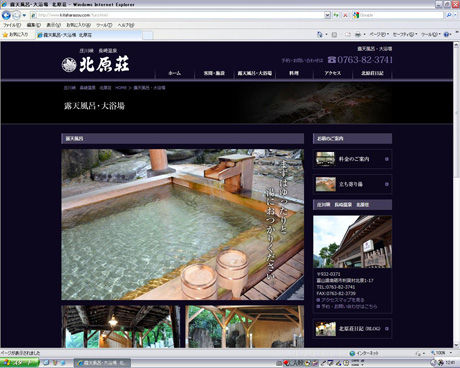Image resolution: width=460 pixels, height=368 pixels.
Task: Expand the address bar history dropdown
Action: click(x=327, y=15)
